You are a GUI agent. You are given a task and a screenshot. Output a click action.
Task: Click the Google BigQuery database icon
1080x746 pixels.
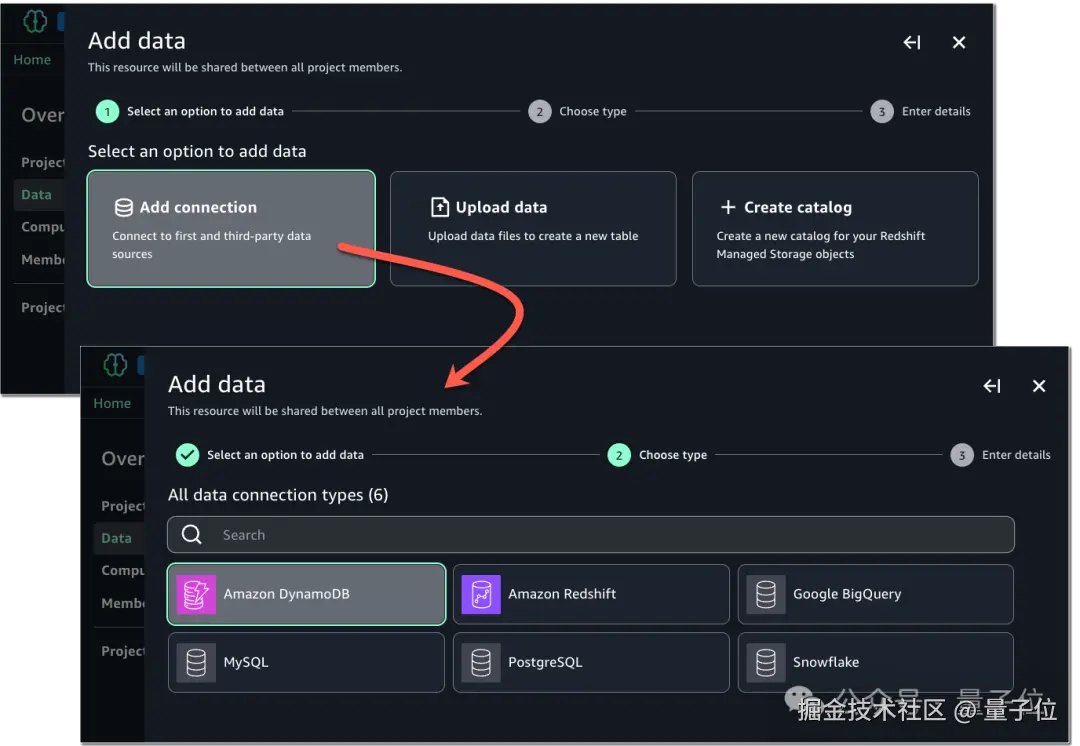(x=766, y=594)
